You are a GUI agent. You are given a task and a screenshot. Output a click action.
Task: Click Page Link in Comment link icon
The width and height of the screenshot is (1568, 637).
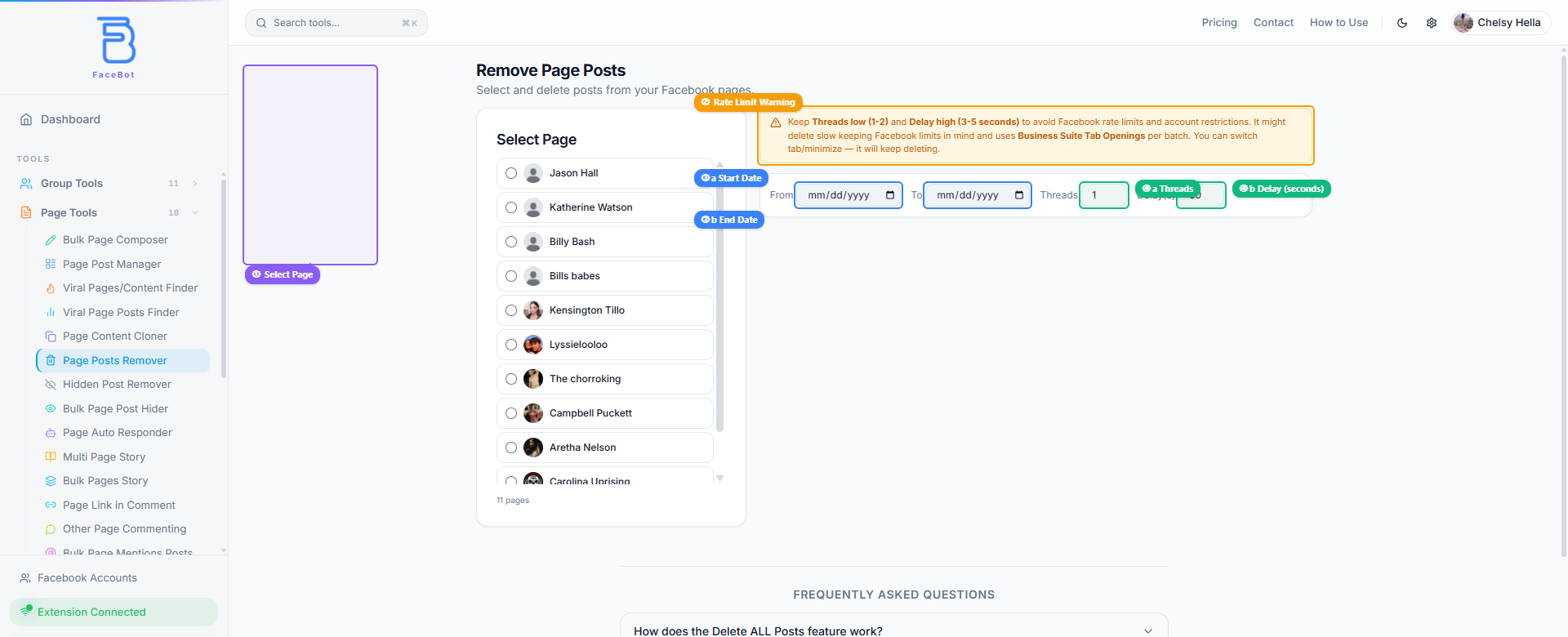tap(51, 506)
